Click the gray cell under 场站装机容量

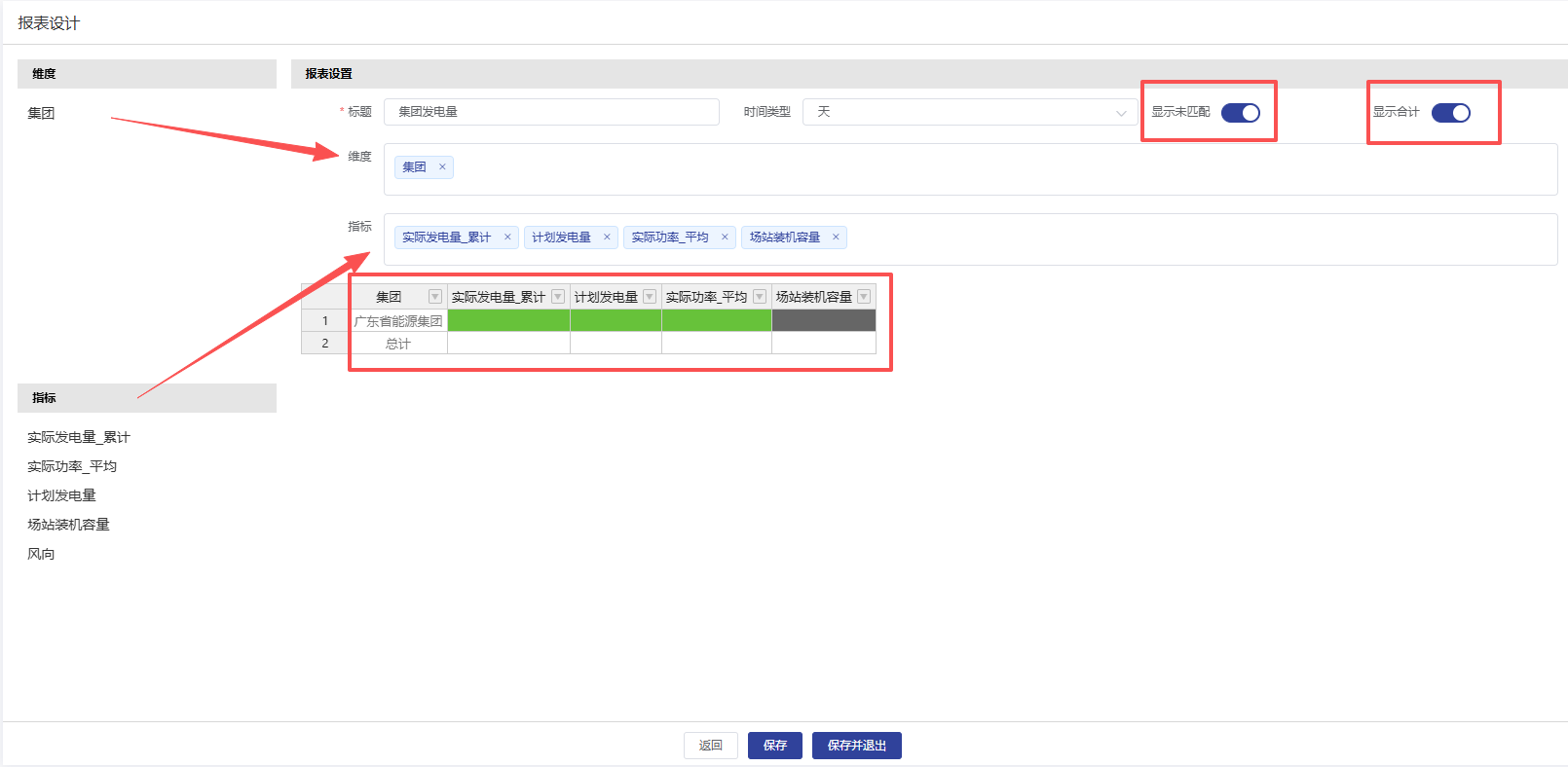pyautogui.click(x=824, y=320)
